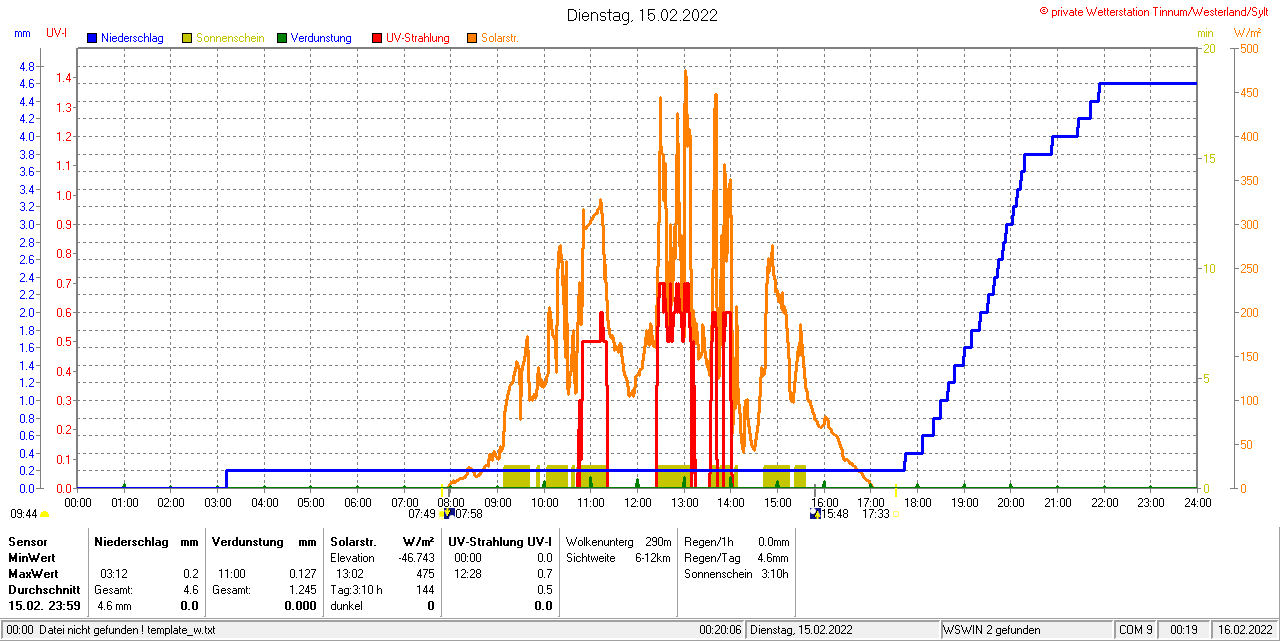Click status bar message Datei nicht gefunden

[128, 630]
